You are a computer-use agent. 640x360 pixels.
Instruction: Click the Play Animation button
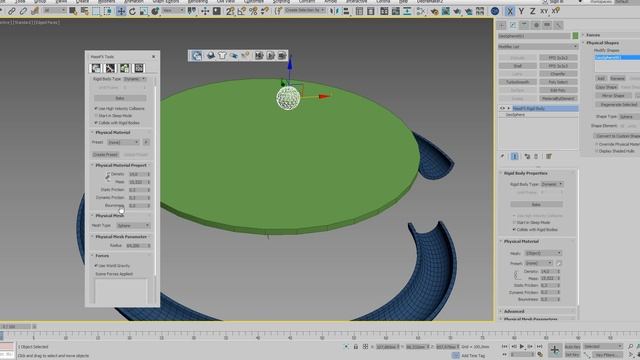coord(522,346)
